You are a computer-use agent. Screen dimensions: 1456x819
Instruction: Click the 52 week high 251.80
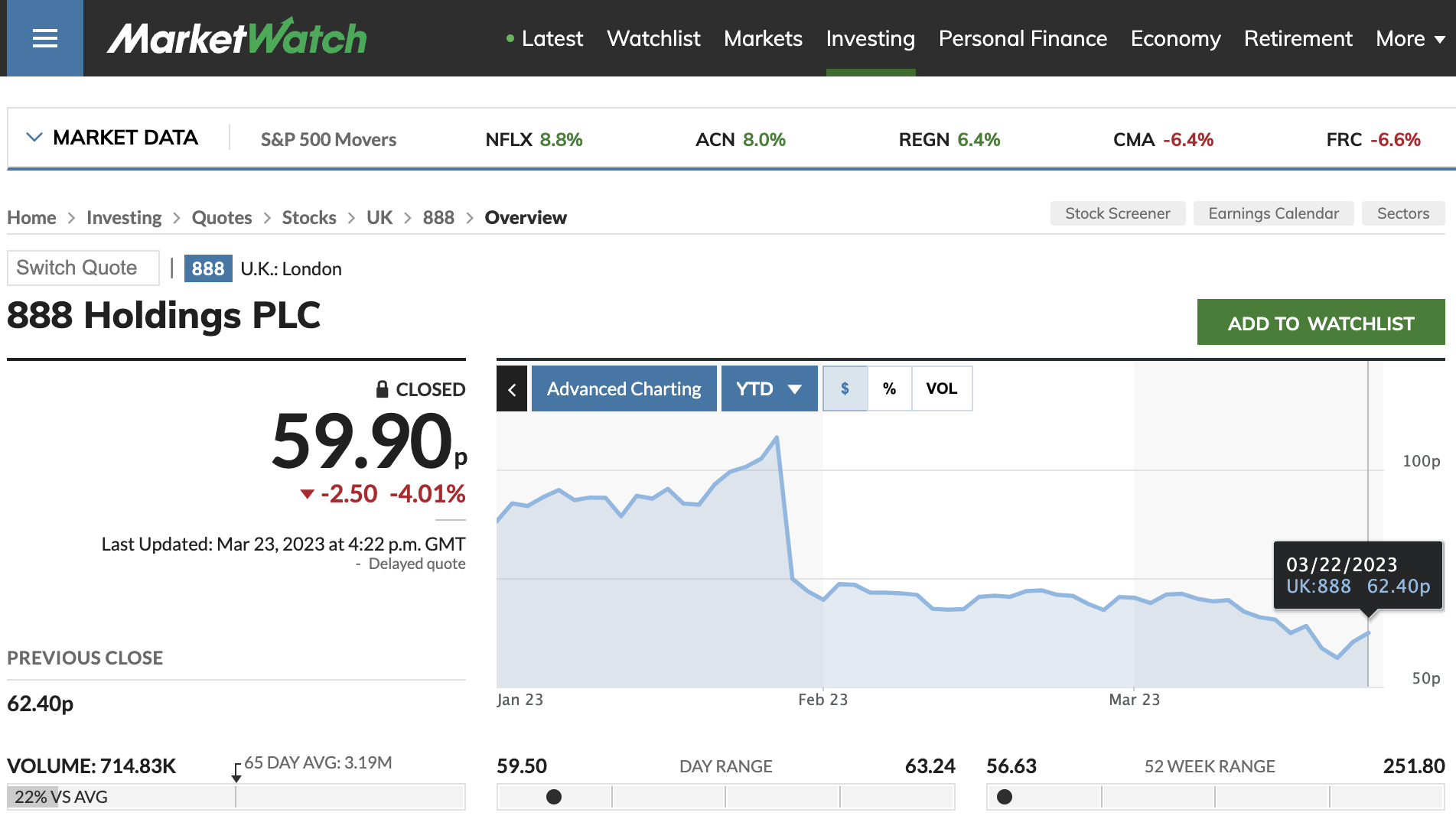(x=1414, y=766)
